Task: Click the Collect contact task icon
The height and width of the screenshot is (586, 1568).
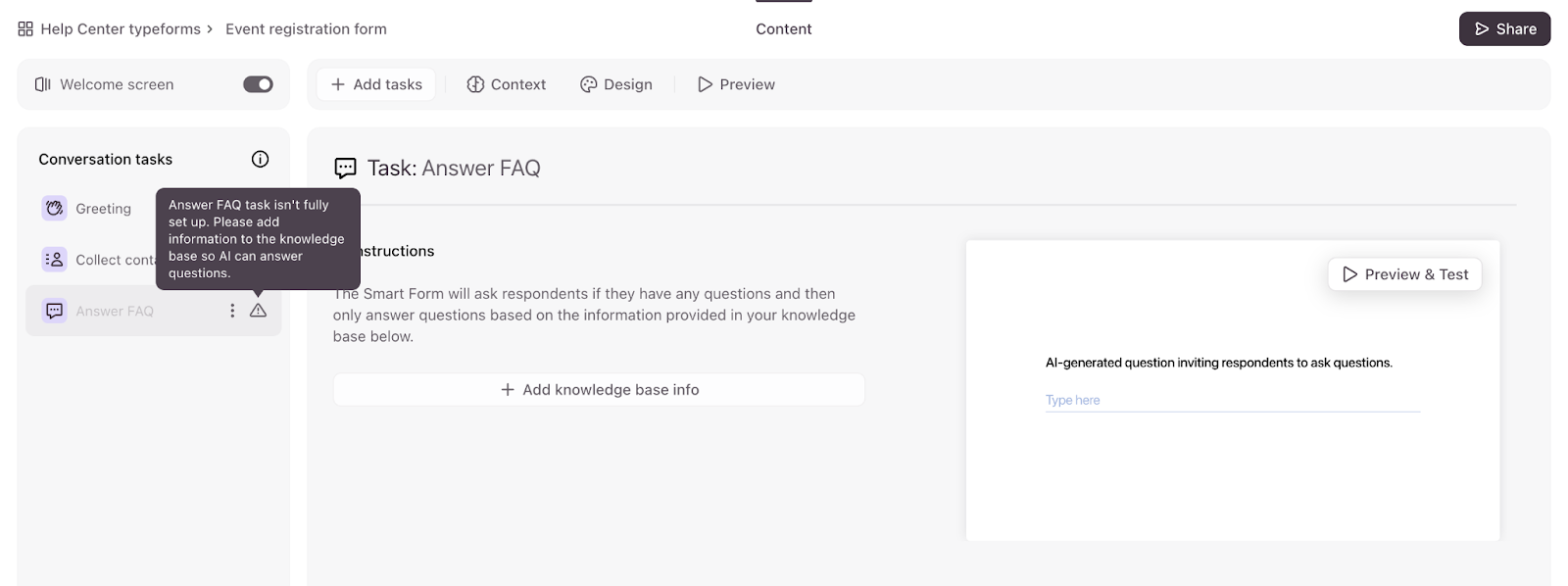Action: [x=55, y=260]
